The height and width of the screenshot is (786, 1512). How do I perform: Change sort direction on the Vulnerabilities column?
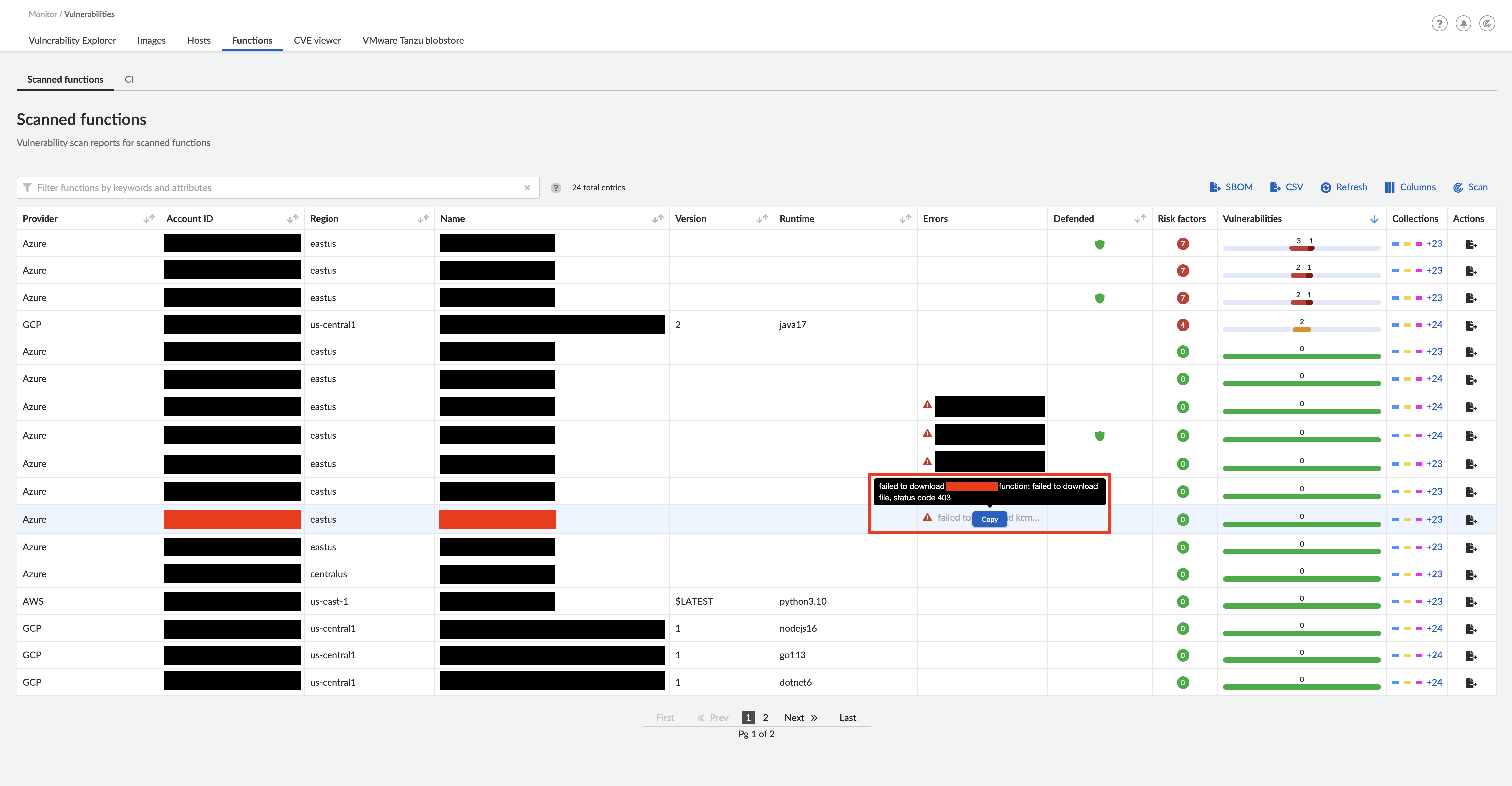[x=1375, y=218]
